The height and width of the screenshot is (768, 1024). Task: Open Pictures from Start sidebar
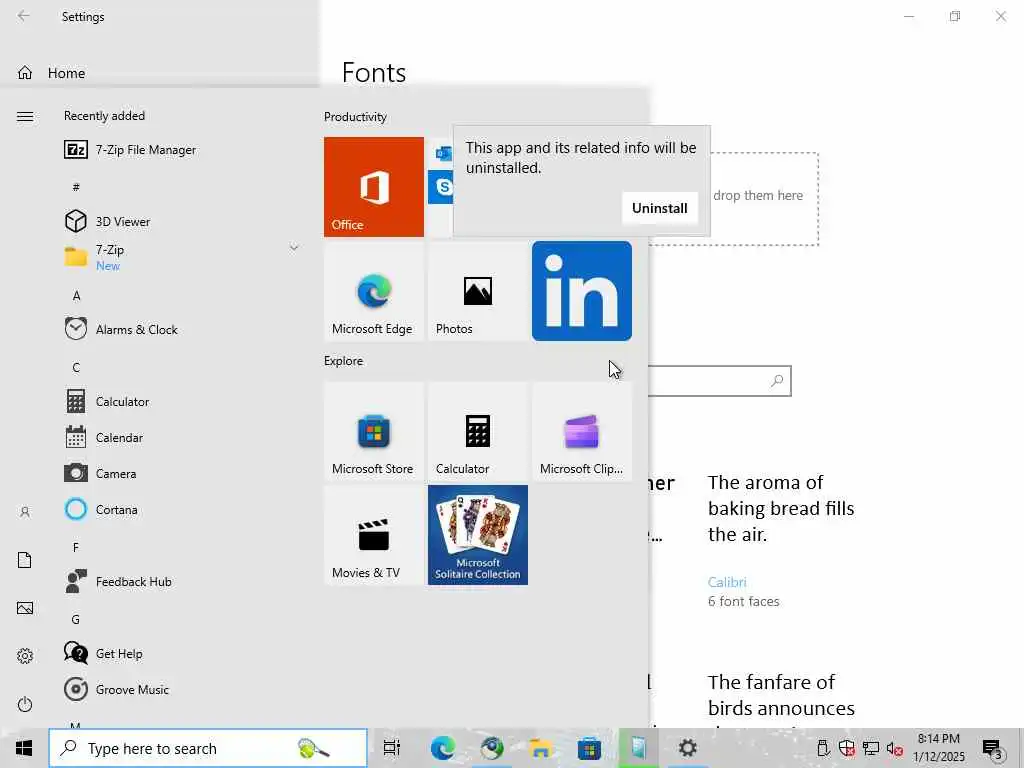pos(25,608)
